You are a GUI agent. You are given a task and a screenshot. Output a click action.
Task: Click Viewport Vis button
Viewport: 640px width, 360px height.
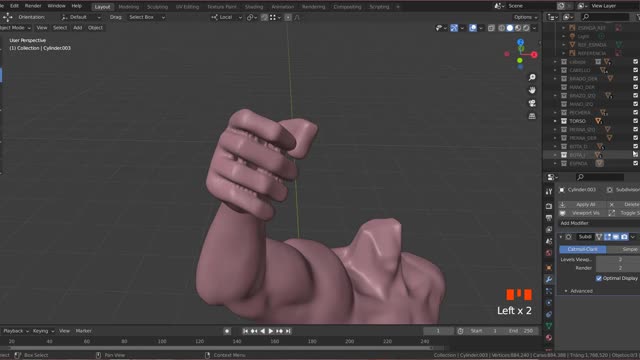click(x=581, y=213)
